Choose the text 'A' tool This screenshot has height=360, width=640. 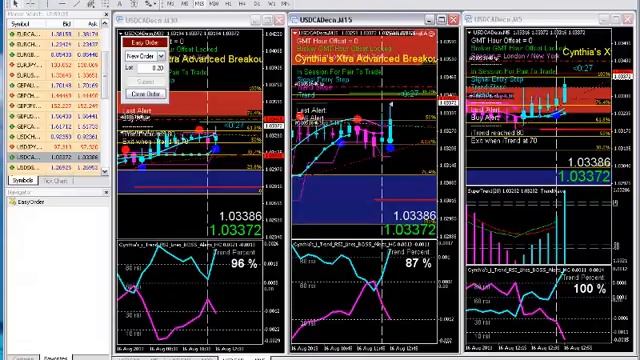(120, 4)
